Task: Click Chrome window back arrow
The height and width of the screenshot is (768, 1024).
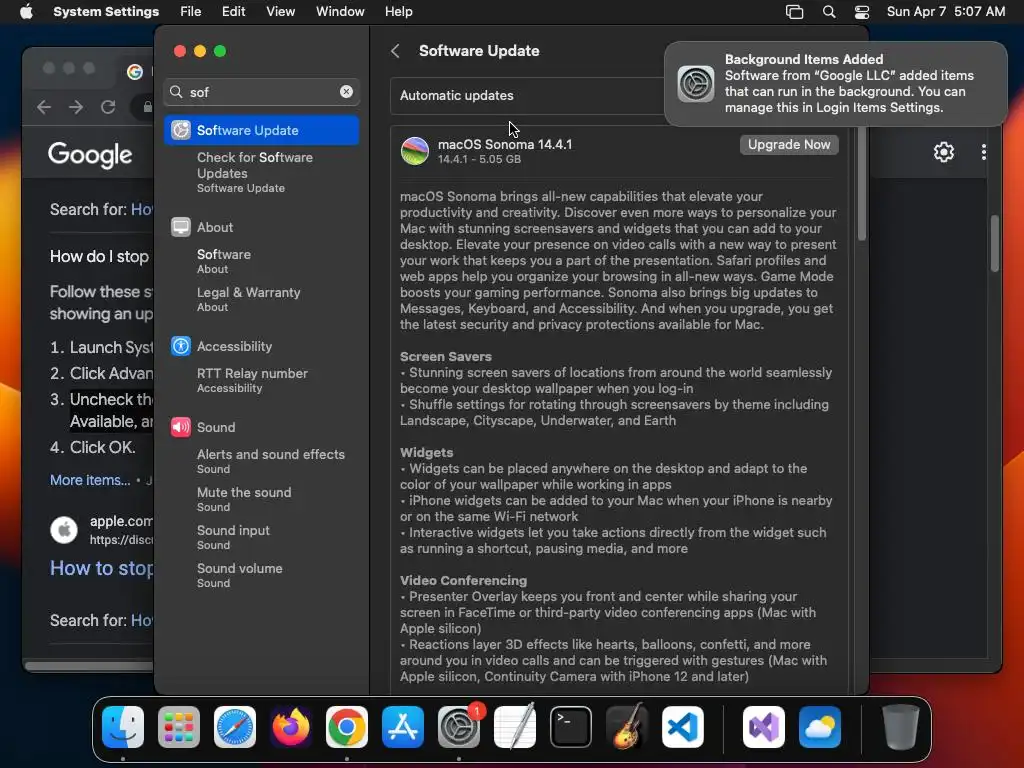Action: pos(44,107)
